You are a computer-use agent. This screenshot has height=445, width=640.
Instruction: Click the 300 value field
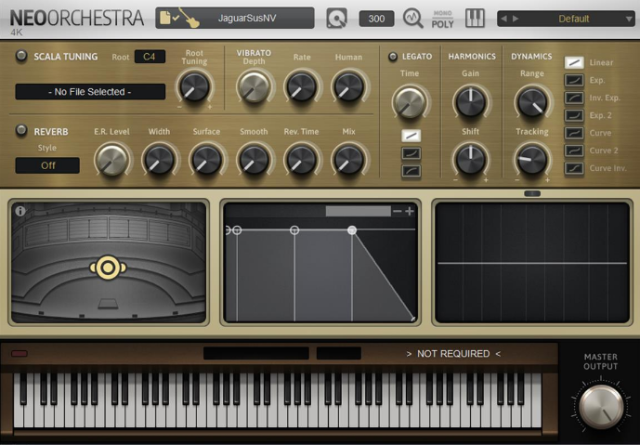(376, 19)
